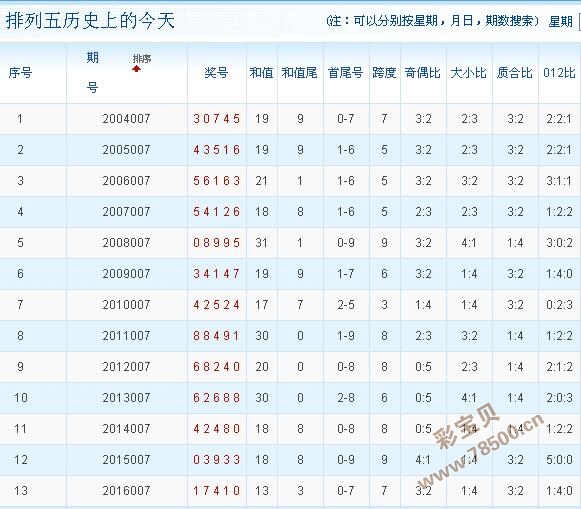
Task: Click the 奖号 column header
Action: pyautogui.click(x=216, y=73)
